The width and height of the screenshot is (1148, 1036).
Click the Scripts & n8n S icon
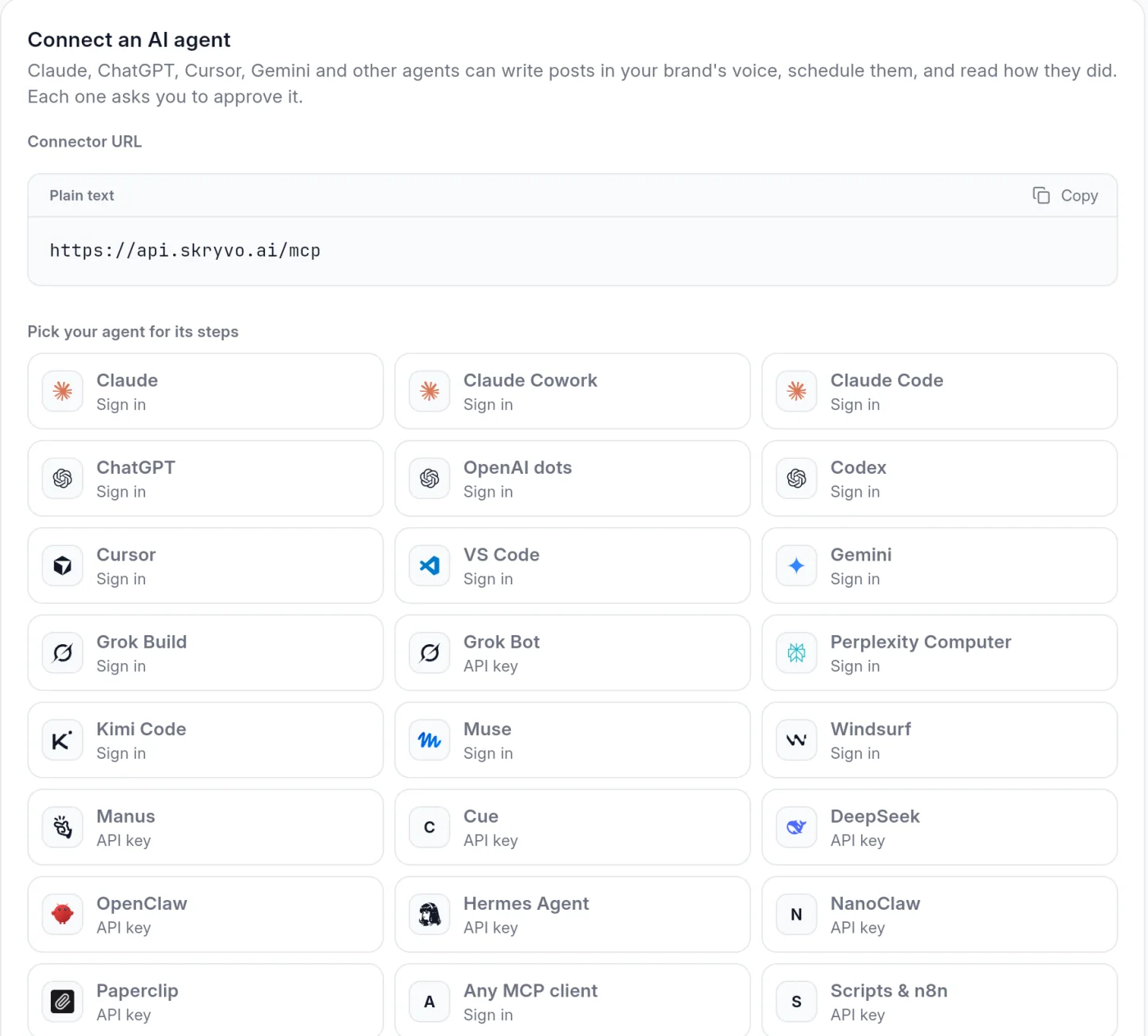(796, 1002)
